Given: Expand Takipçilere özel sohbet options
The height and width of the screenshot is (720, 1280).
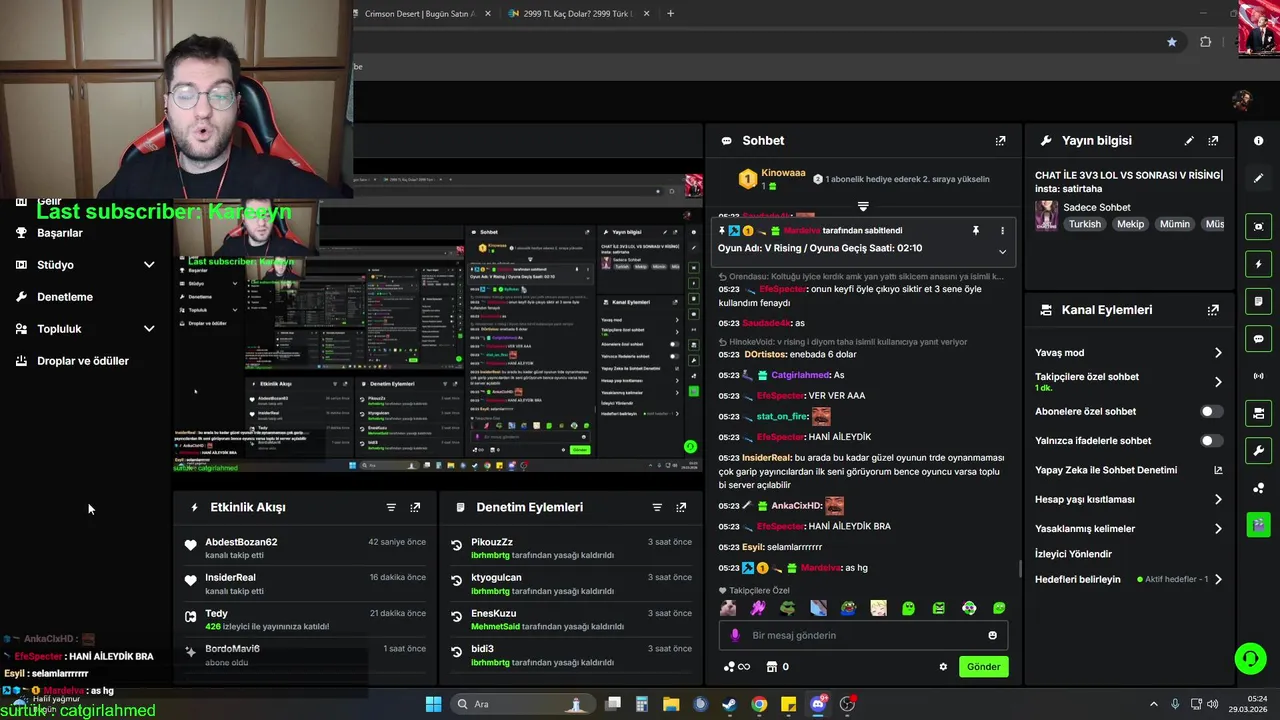Looking at the screenshot, I should (1217, 382).
